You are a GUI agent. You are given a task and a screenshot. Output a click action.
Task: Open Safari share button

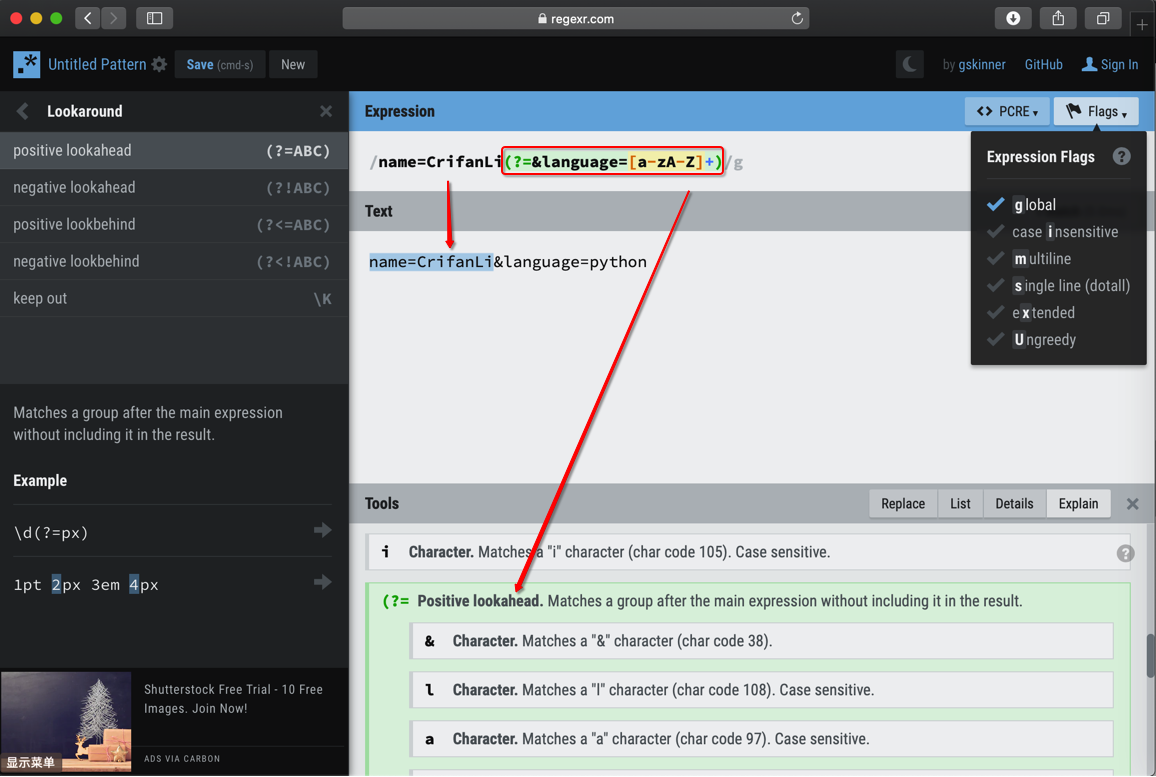coord(1058,18)
